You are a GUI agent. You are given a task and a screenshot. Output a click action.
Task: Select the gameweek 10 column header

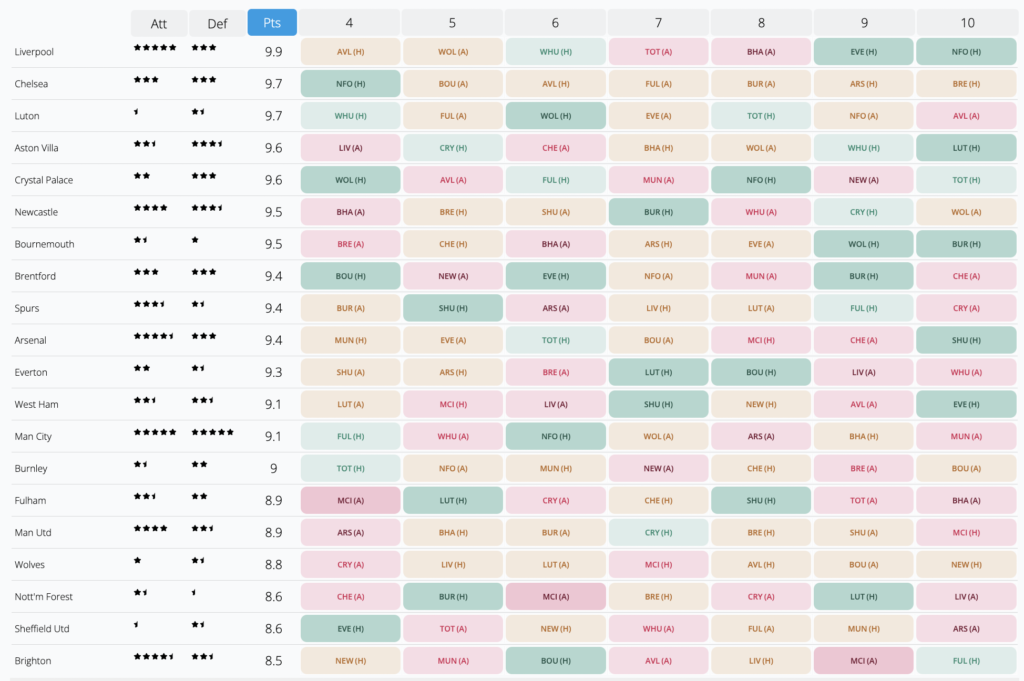(966, 22)
